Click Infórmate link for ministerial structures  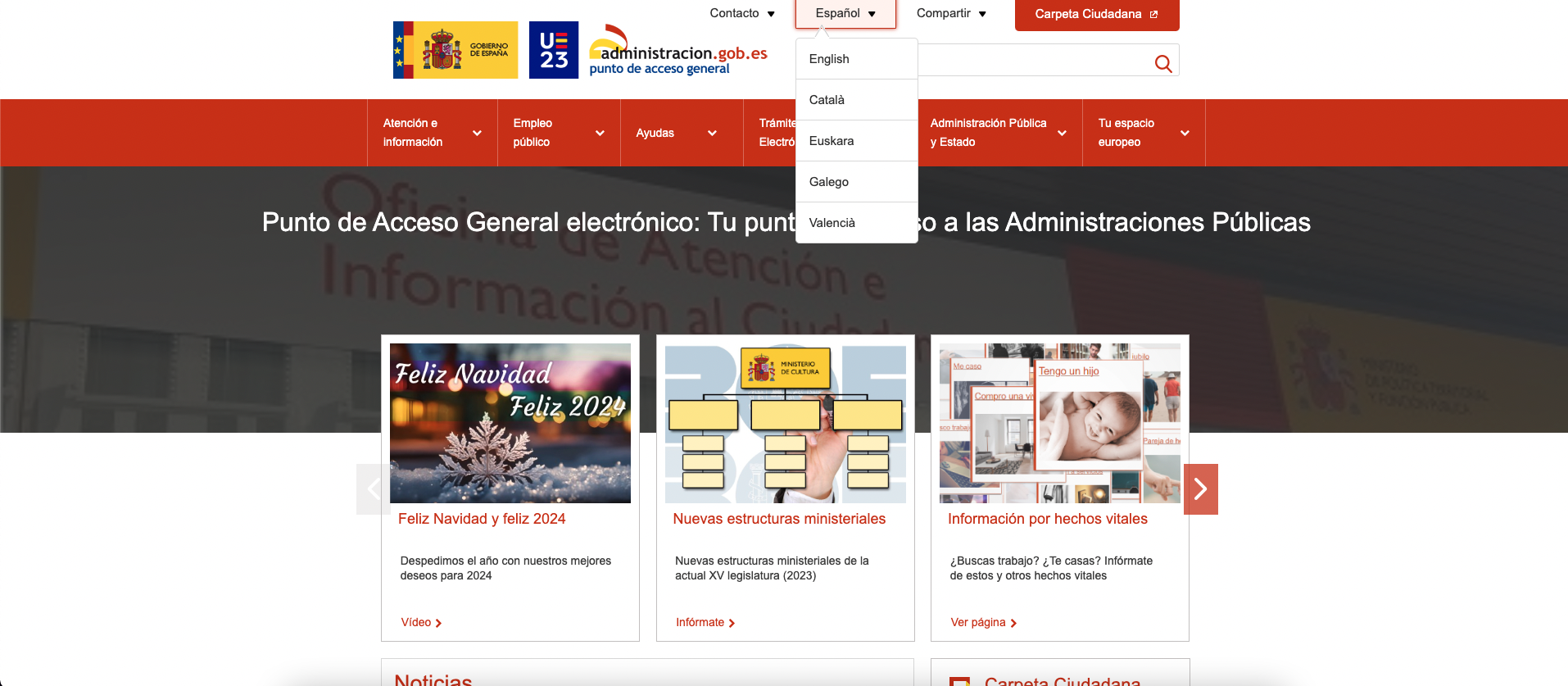[x=705, y=623]
